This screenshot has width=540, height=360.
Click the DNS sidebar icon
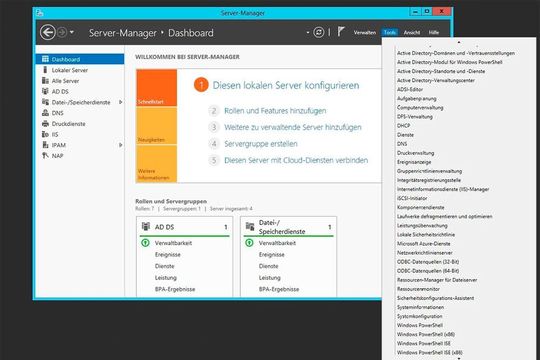coord(45,113)
